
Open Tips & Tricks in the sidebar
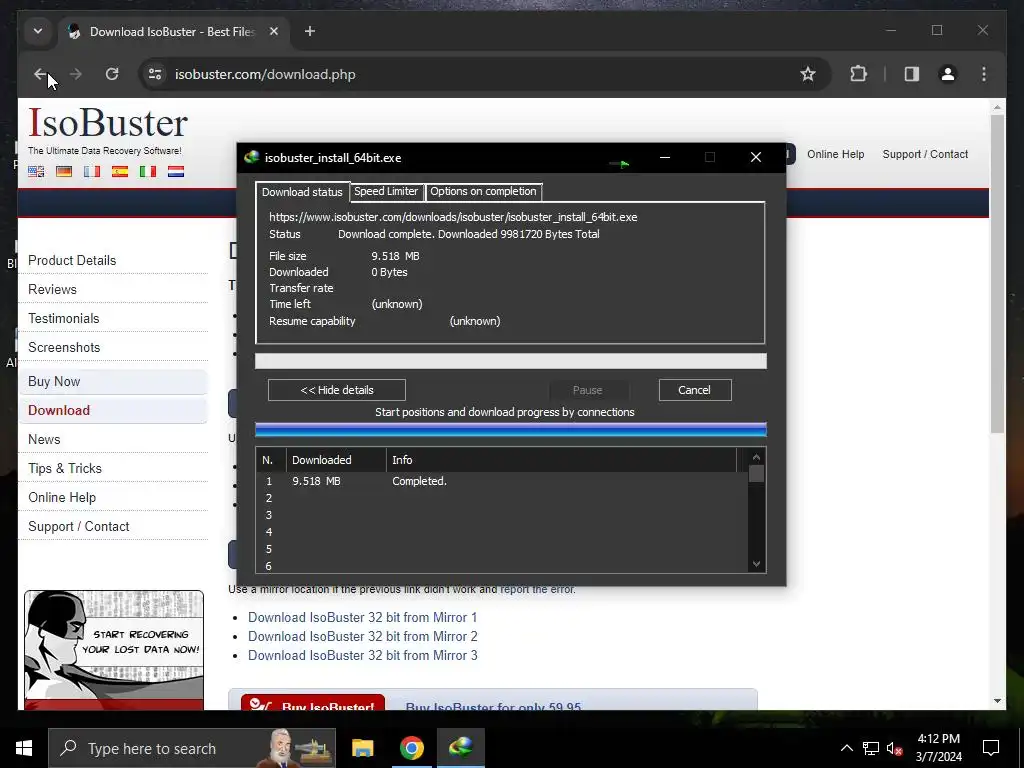[65, 468]
